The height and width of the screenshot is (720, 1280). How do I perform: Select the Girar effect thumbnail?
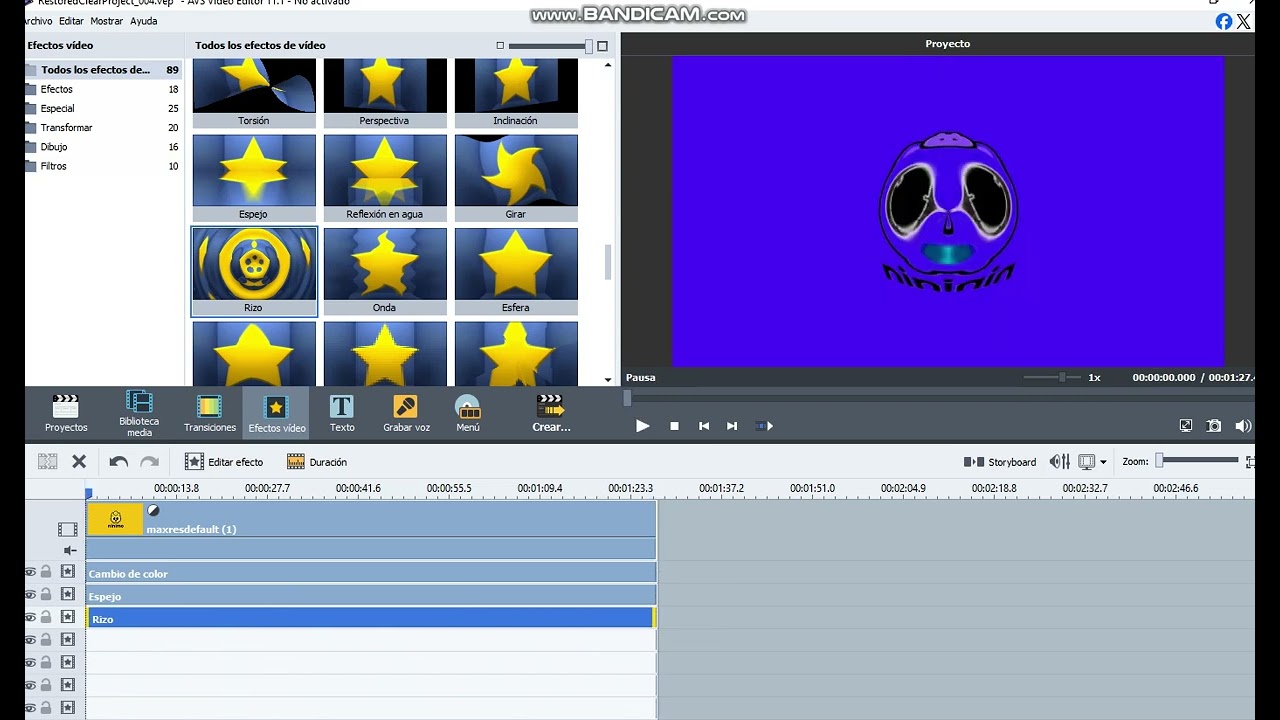pyautogui.click(x=516, y=178)
